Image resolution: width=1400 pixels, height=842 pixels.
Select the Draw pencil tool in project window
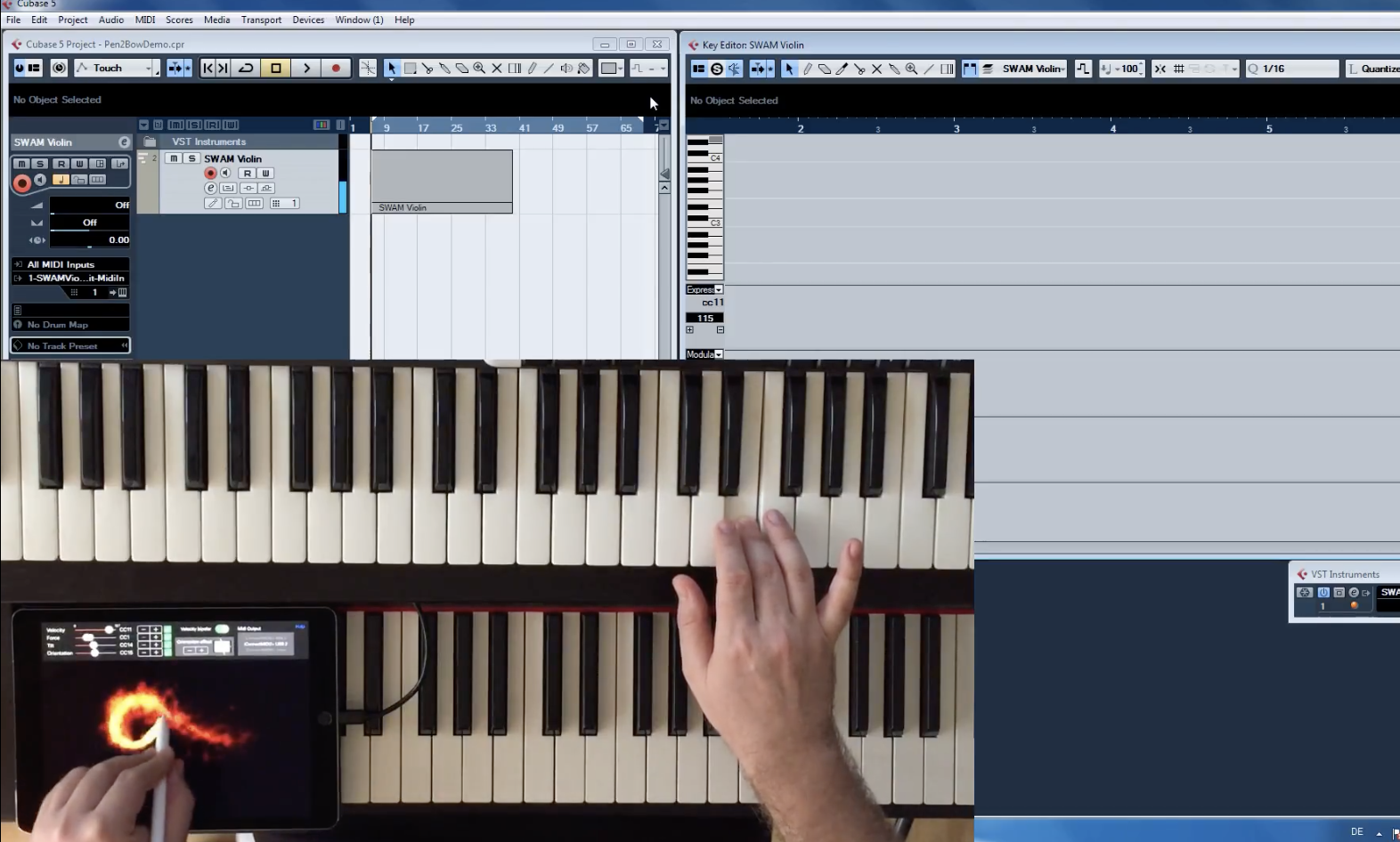(532, 68)
